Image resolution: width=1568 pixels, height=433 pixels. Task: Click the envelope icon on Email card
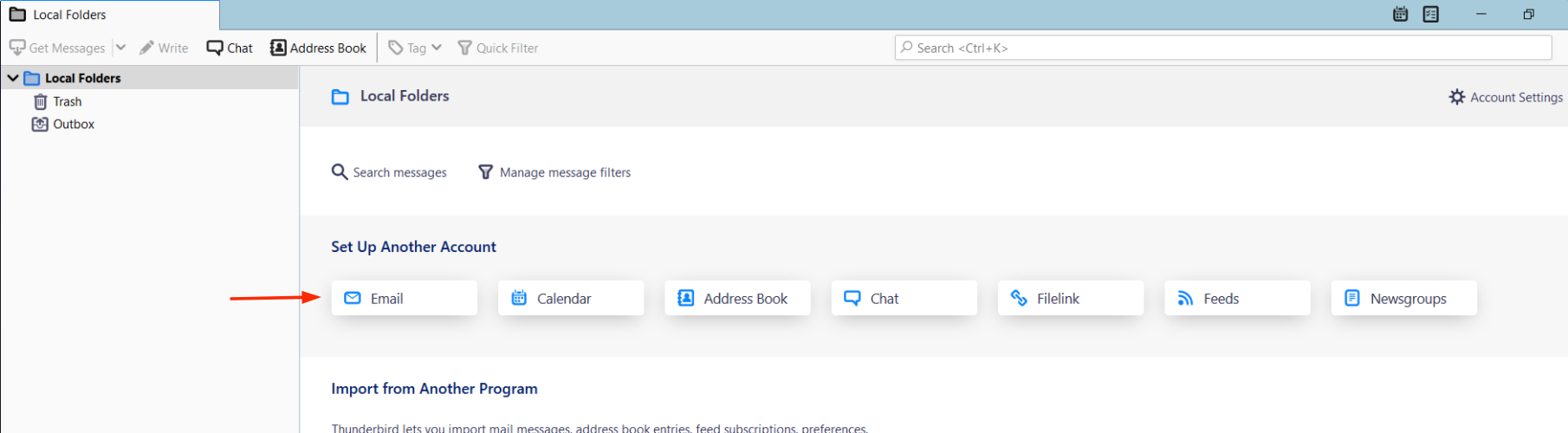(353, 298)
